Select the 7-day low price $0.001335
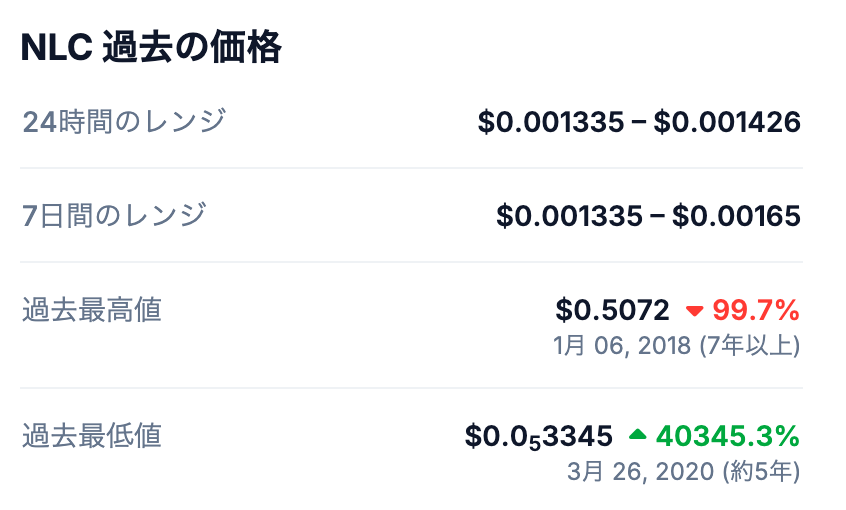 click(570, 216)
